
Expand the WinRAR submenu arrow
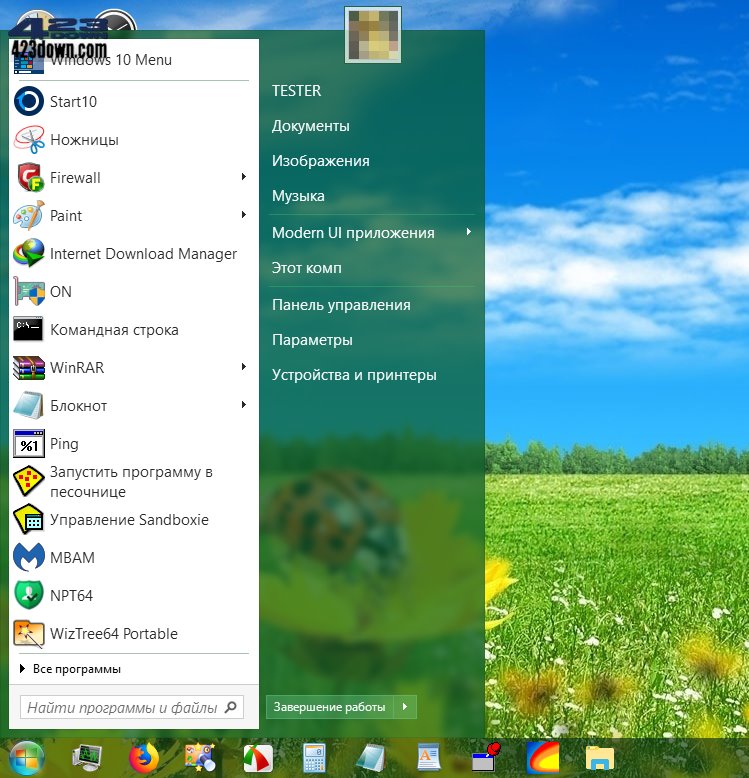243,367
